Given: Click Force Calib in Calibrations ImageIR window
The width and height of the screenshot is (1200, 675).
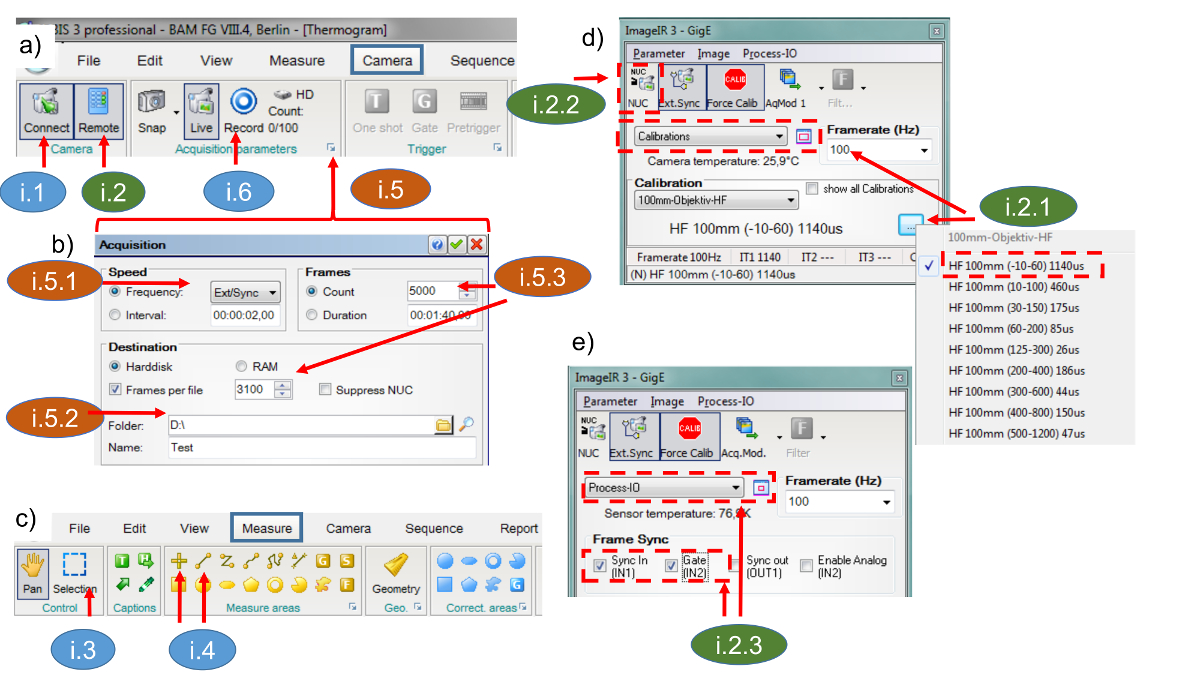Looking at the screenshot, I should pyautogui.click(x=735, y=82).
